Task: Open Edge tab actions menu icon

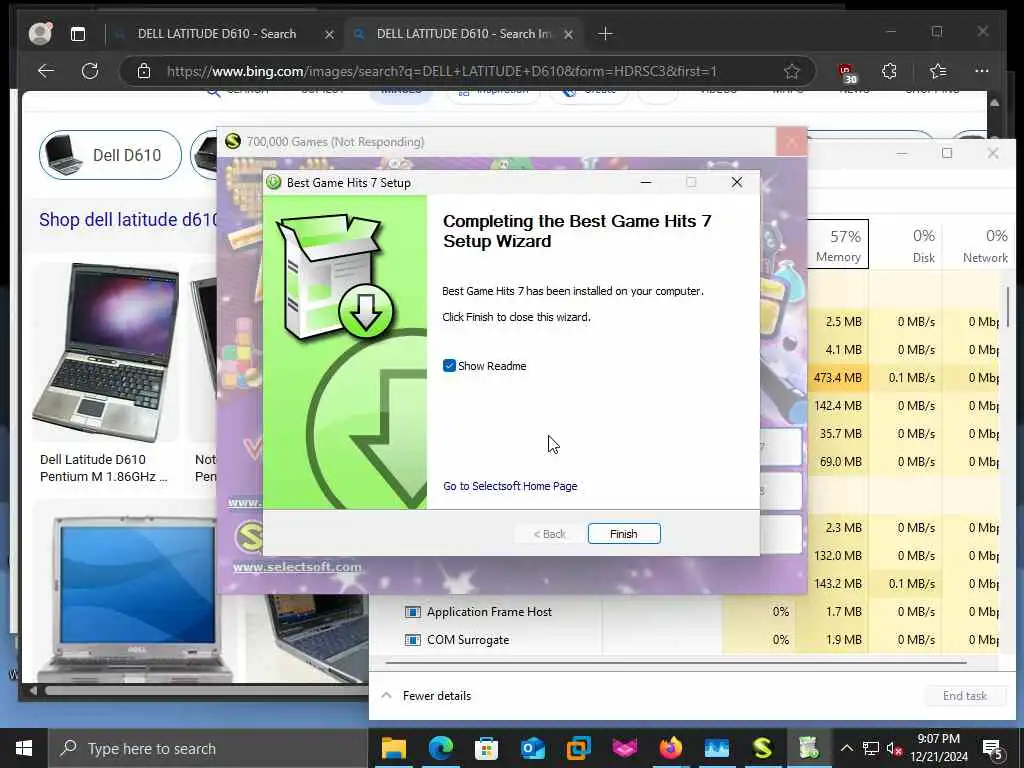Action: click(78, 34)
